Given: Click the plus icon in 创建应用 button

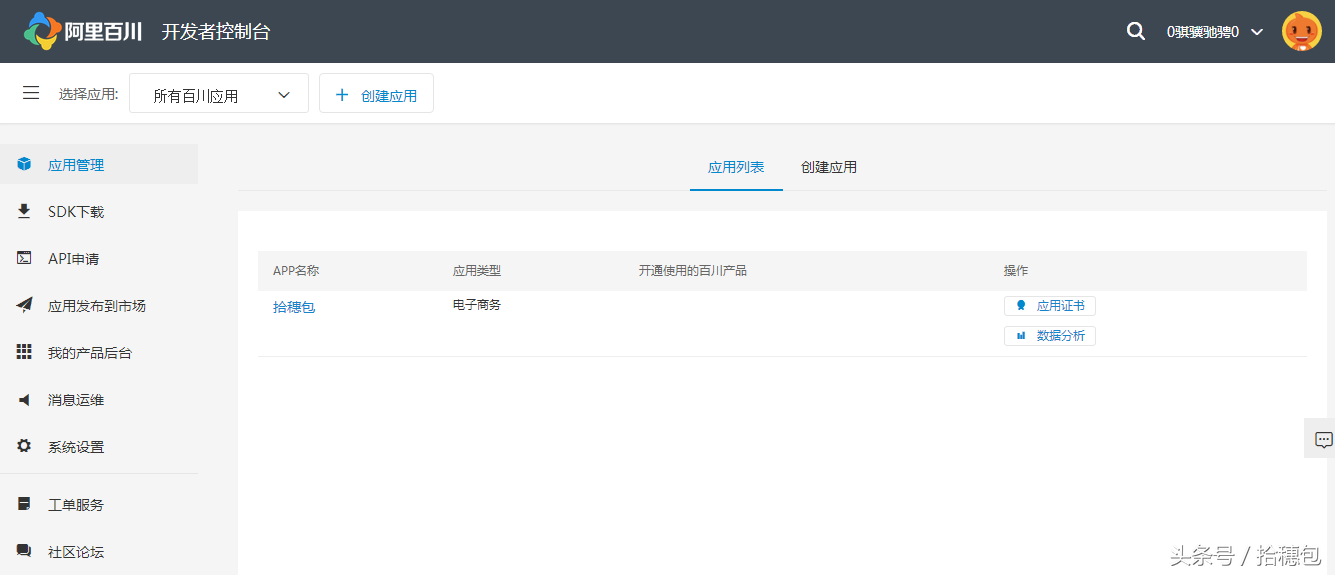Looking at the screenshot, I should [x=342, y=95].
